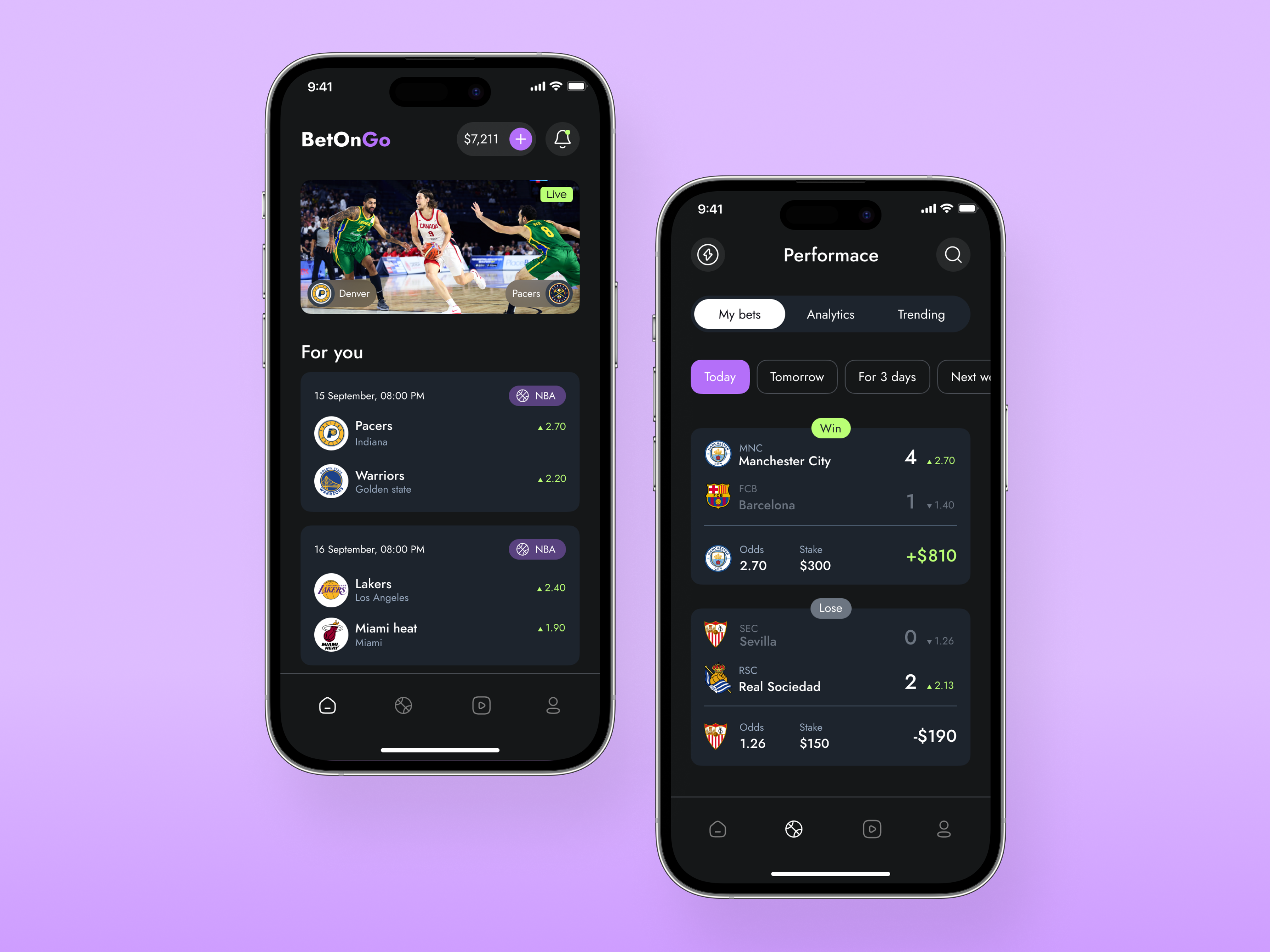Tap the notification bell icon
The image size is (1270, 952).
pos(562,138)
